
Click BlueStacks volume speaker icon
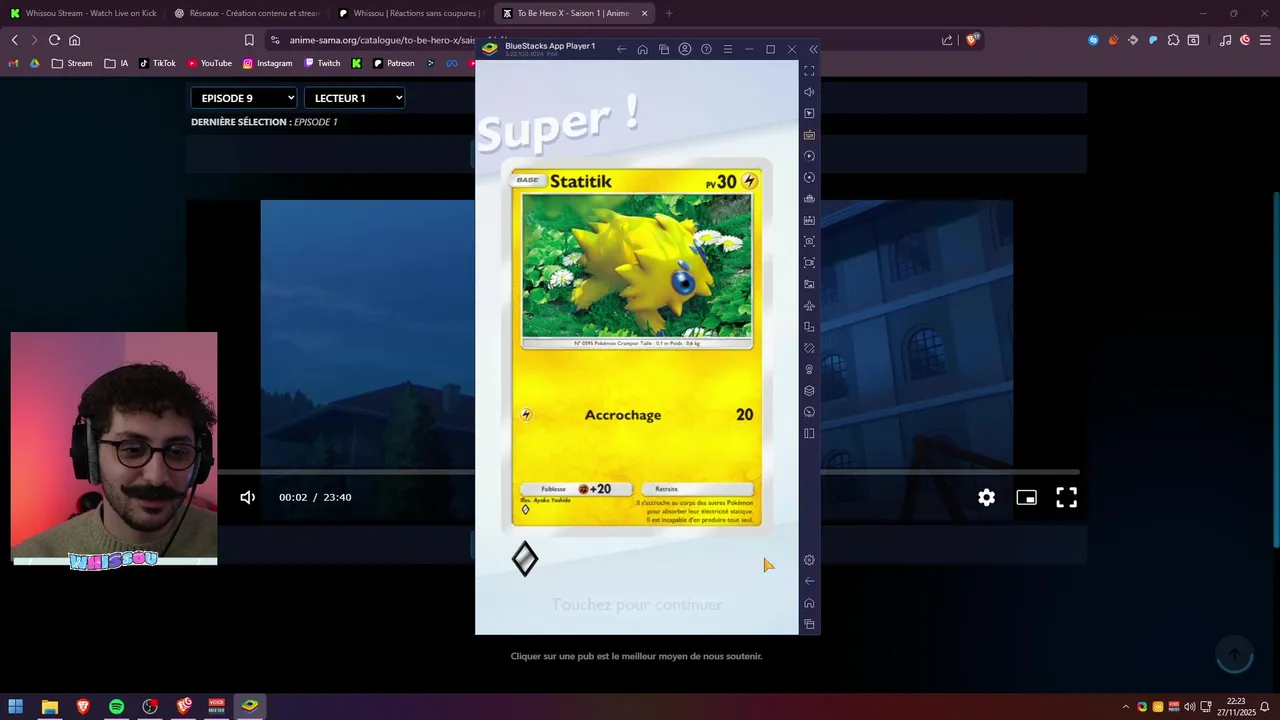[809, 92]
